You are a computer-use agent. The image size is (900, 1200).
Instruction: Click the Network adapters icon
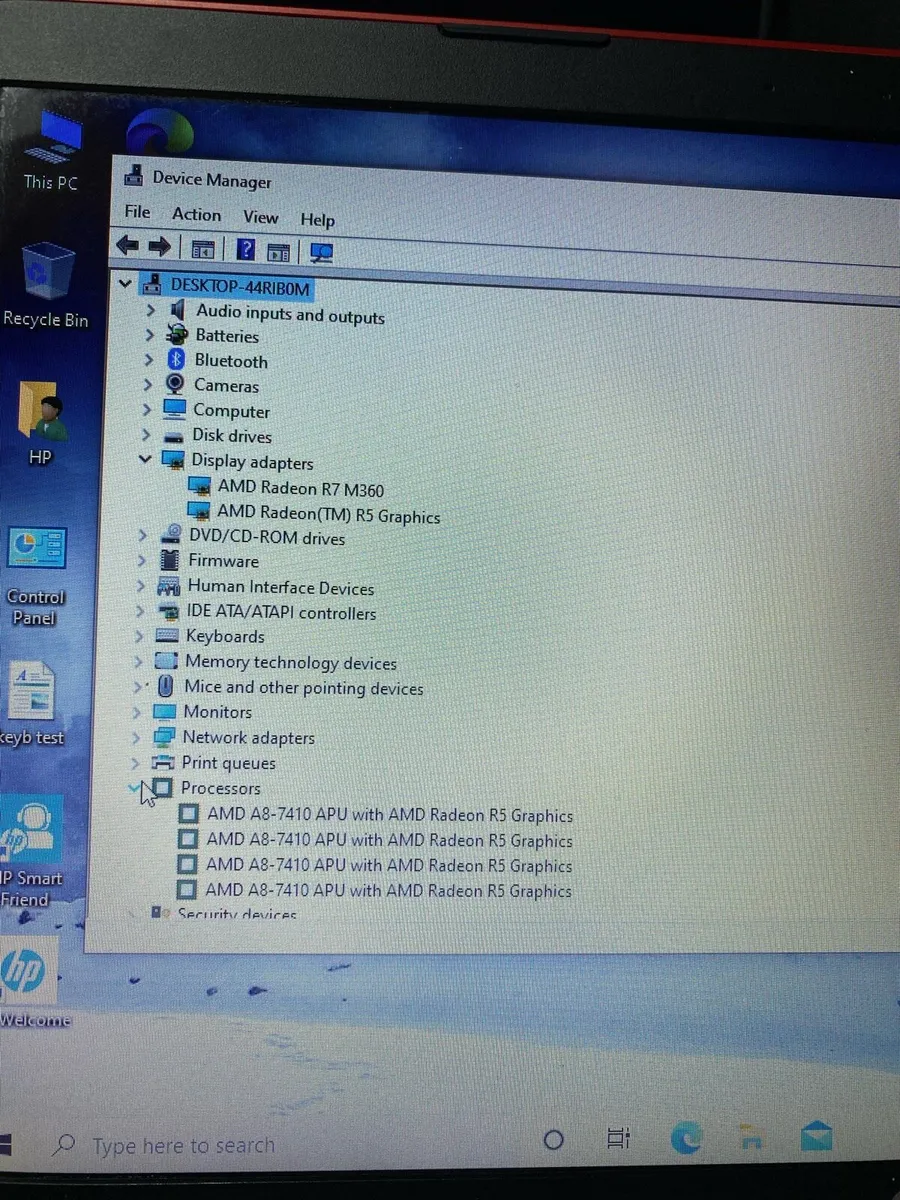[x=164, y=737]
